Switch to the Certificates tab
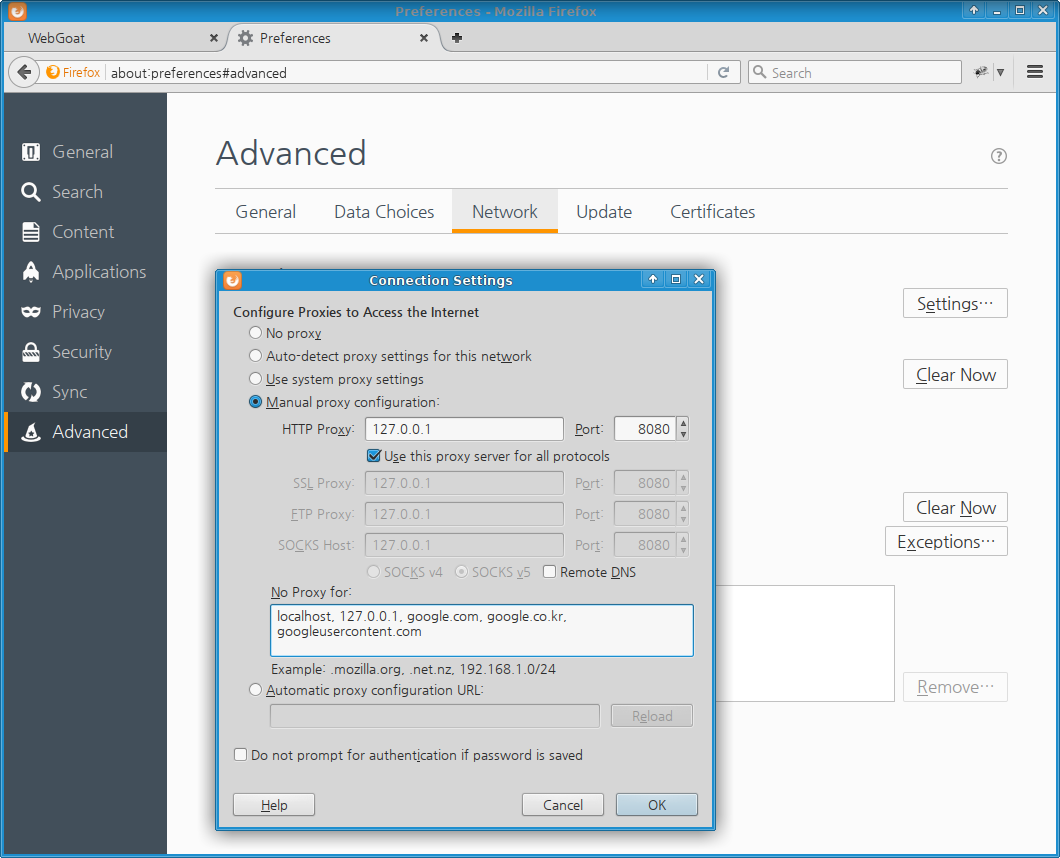Image resolution: width=1060 pixels, height=858 pixels. tap(713, 212)
